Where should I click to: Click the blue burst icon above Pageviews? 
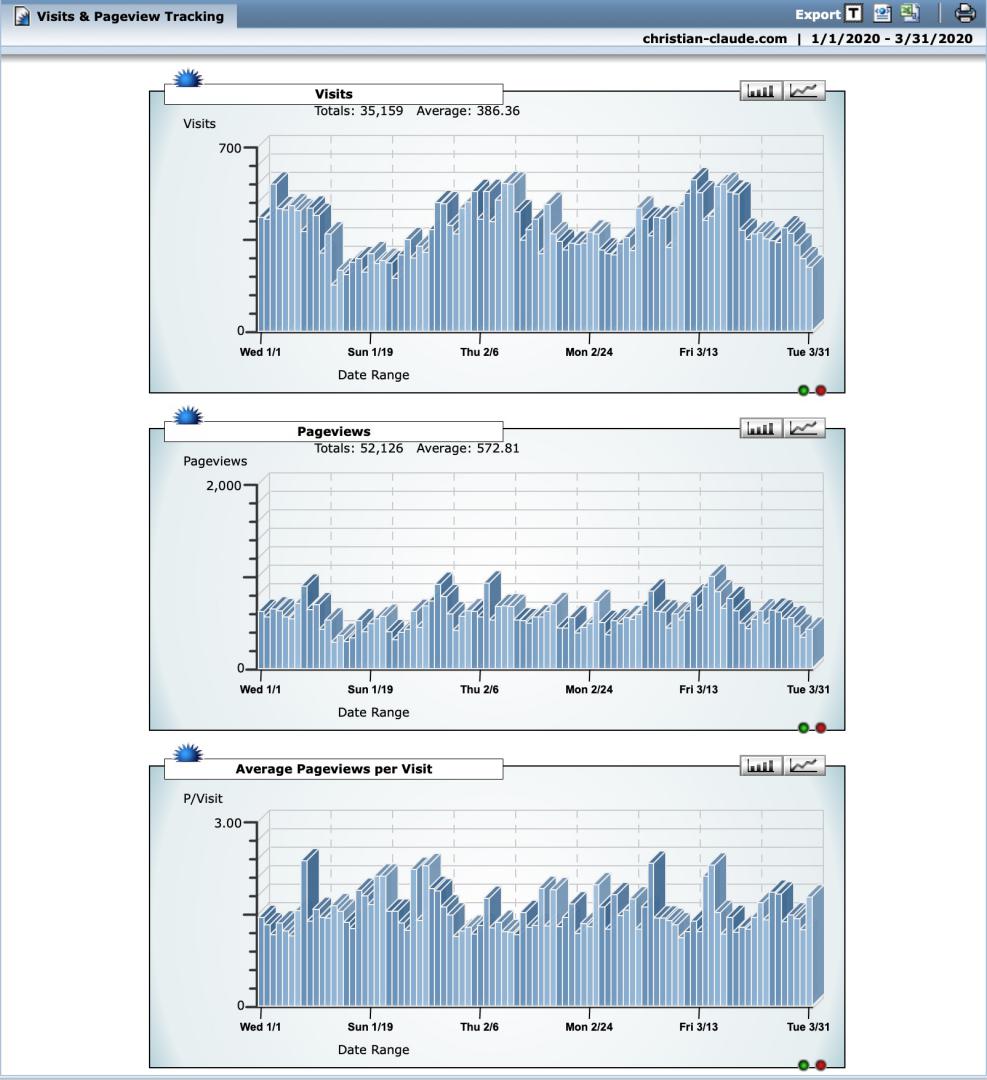click(x=187, y=416)
